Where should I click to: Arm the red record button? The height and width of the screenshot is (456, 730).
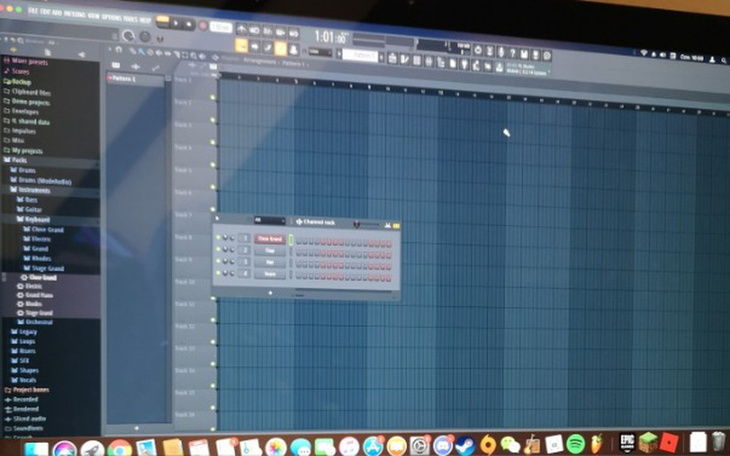pos(203,25)
